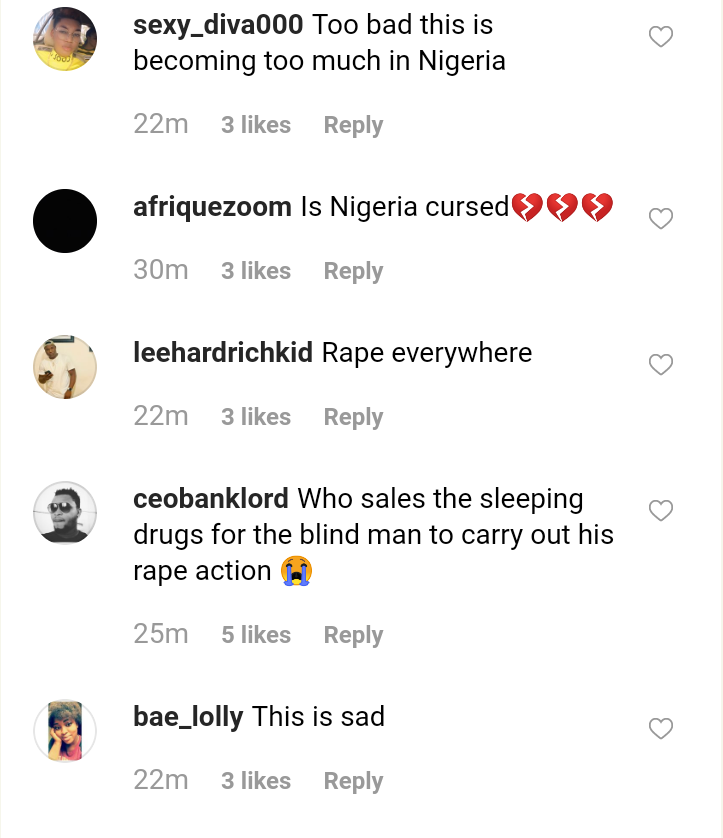Reply to sexy_diva000's comment
Screen dimensions: 723x838
[x=353, y=125]
